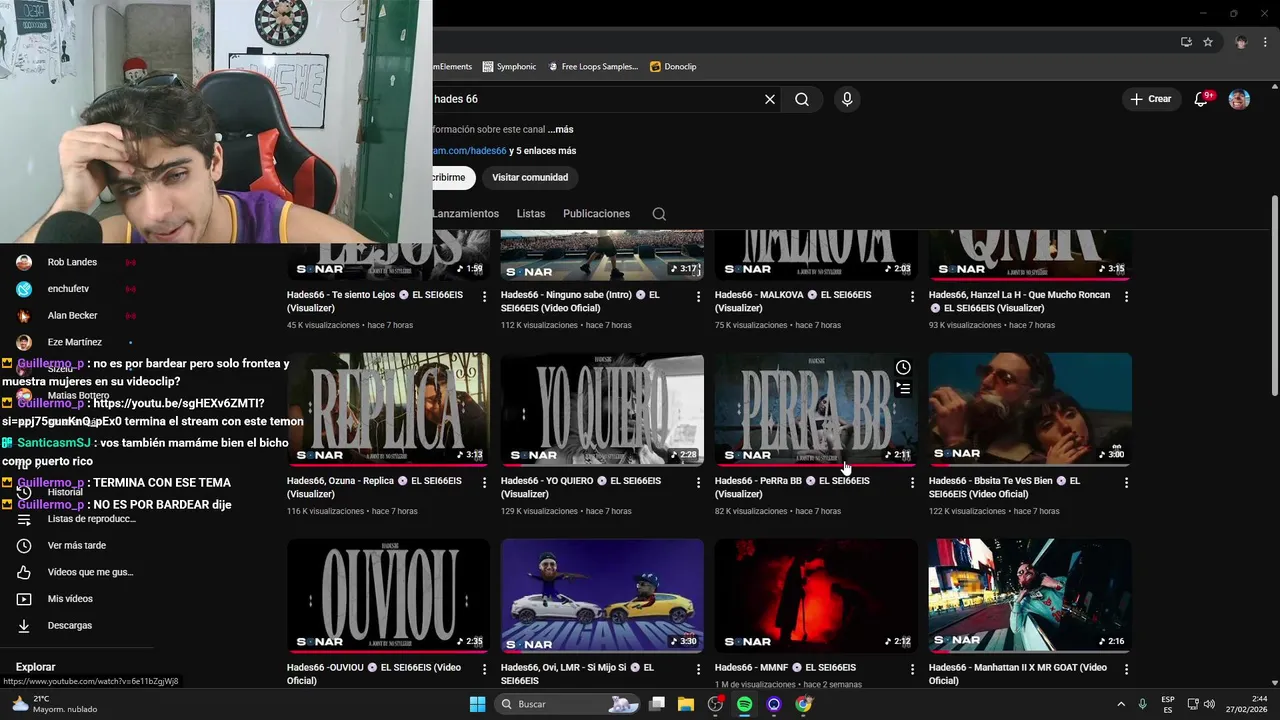Click the Mis vídeos play icon
This screenshot has width=1280, height=720.
24,599
